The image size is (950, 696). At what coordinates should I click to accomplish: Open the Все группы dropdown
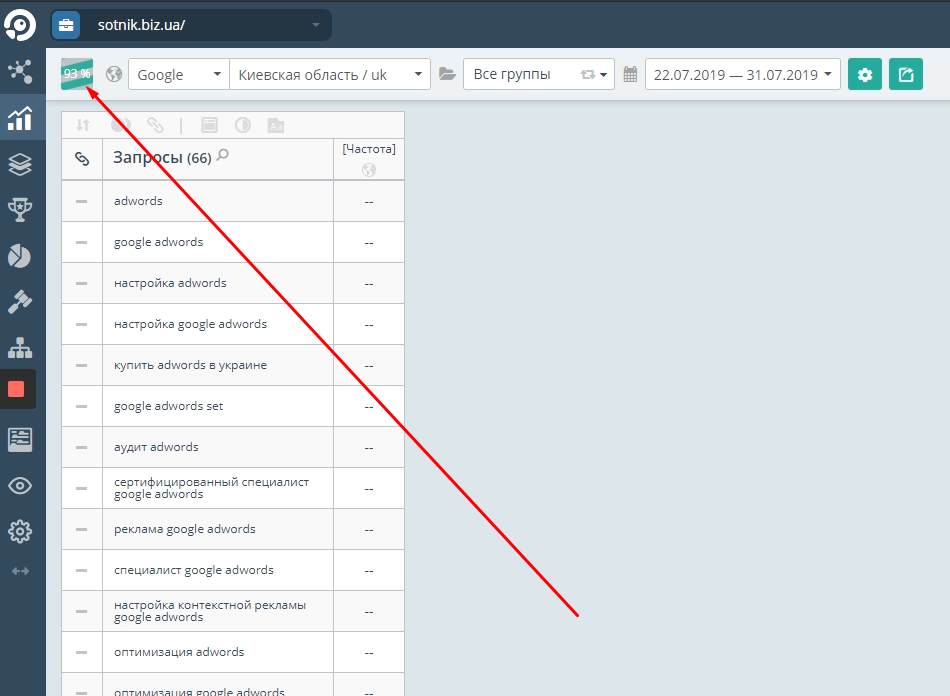(x=539, y=74)
